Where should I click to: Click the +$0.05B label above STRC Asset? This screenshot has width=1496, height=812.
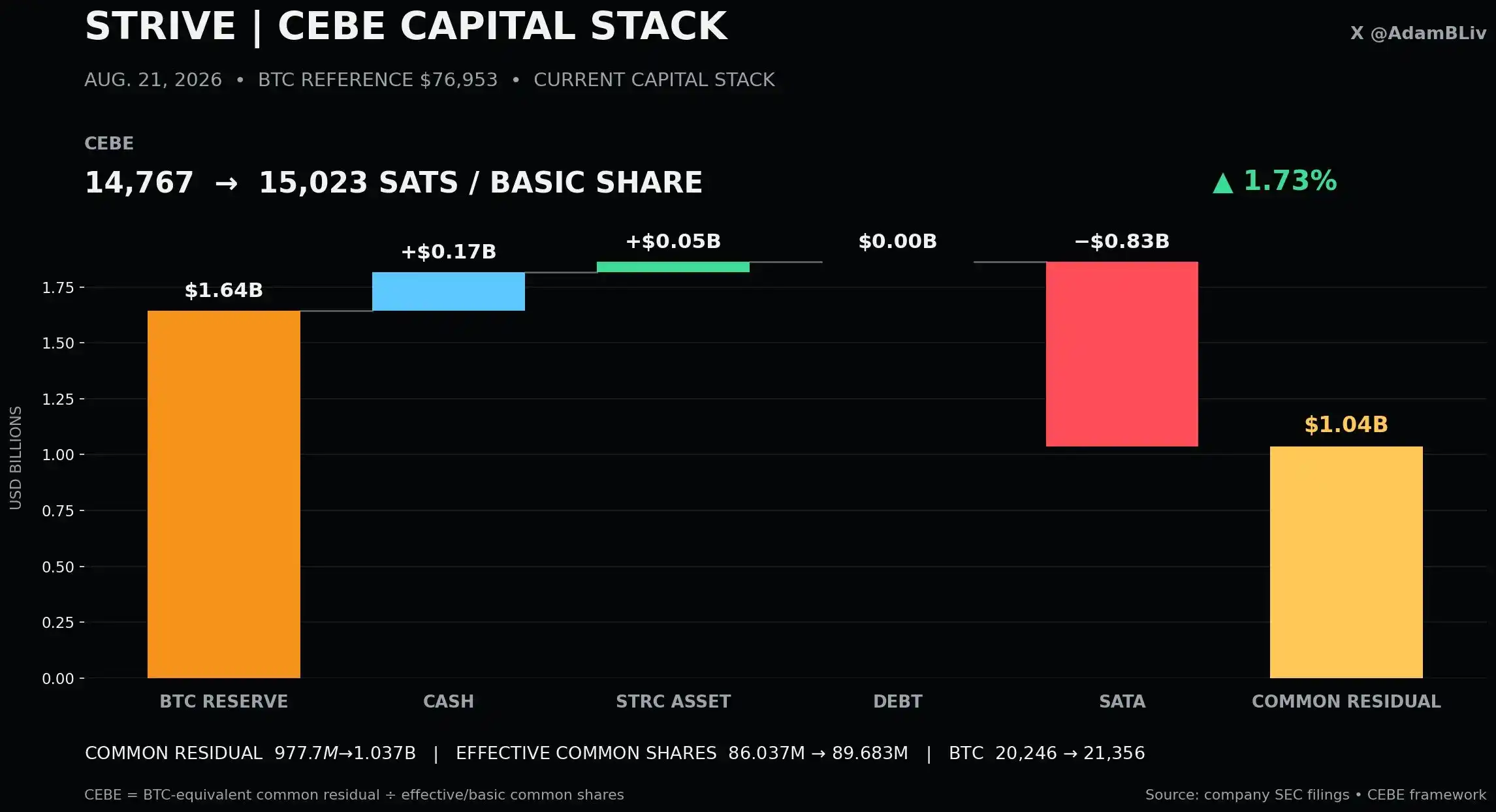pos(673,242)
